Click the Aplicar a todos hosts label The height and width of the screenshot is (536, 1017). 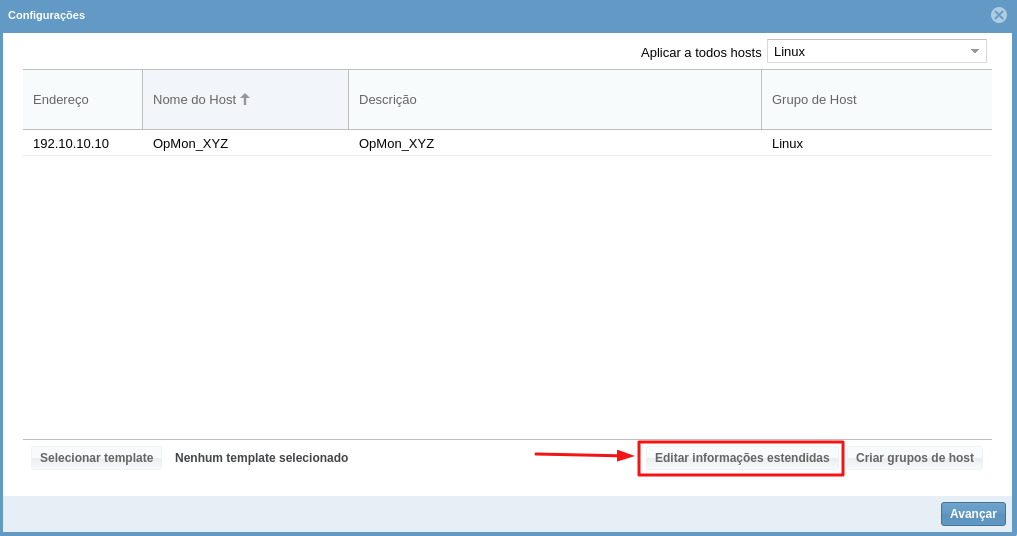(700, 52)
